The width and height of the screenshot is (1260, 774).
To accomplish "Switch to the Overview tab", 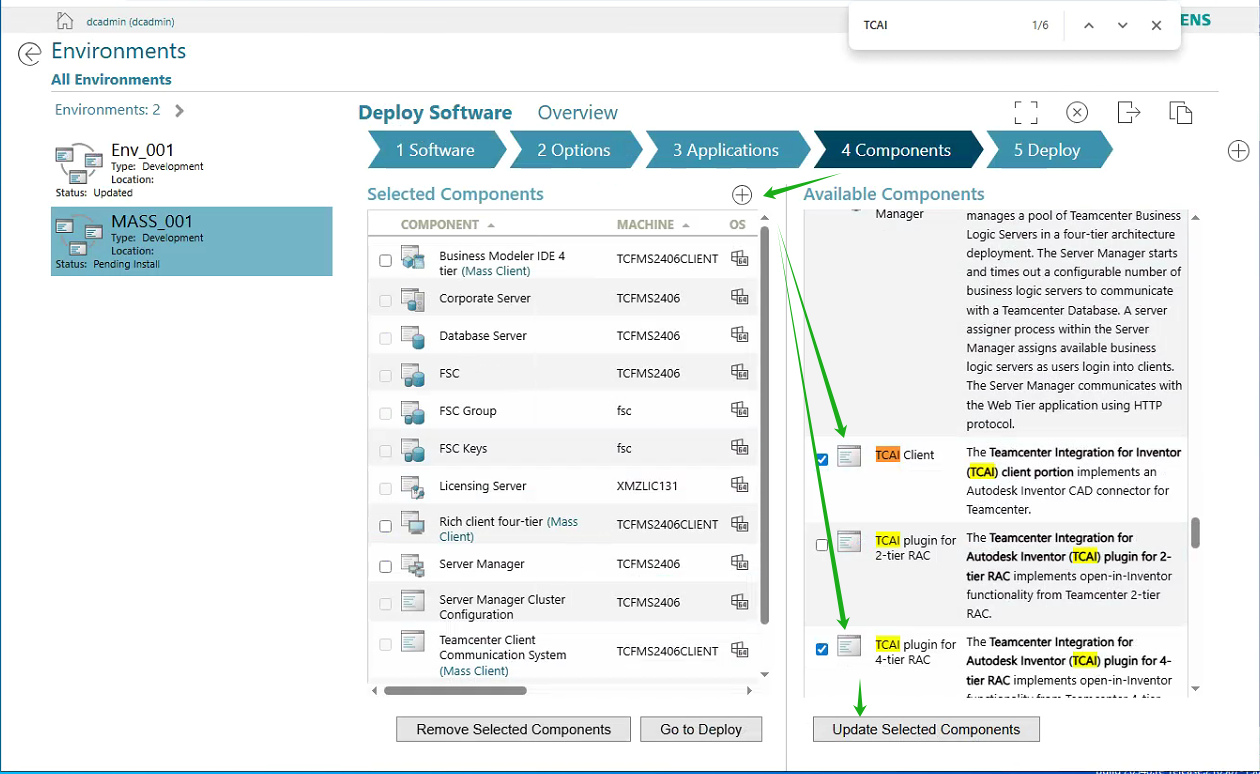I will [x=578, y=113].
